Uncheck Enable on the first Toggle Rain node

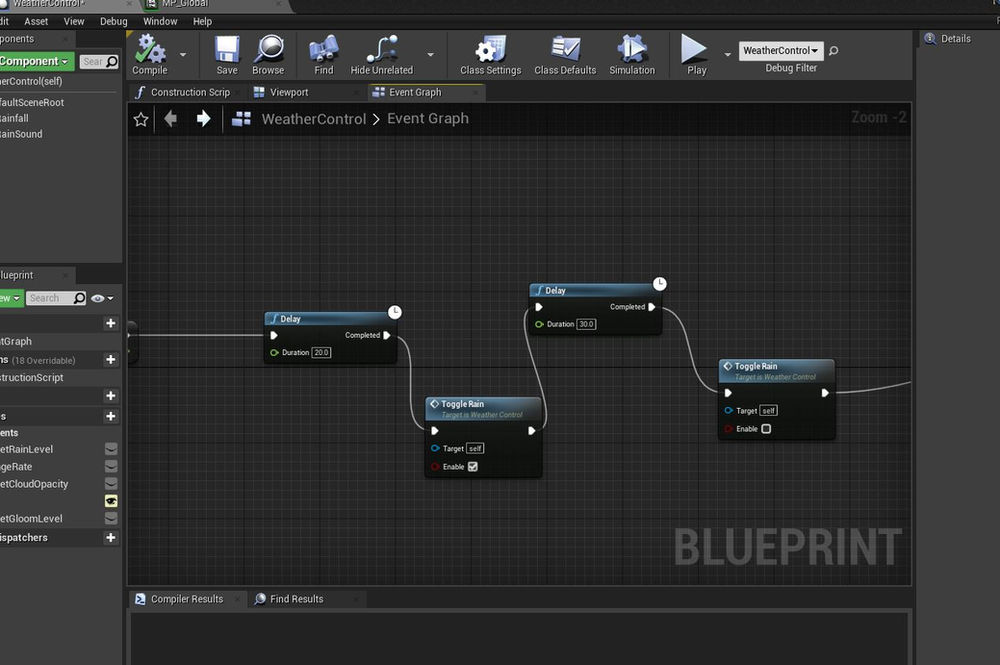(473, 467)
